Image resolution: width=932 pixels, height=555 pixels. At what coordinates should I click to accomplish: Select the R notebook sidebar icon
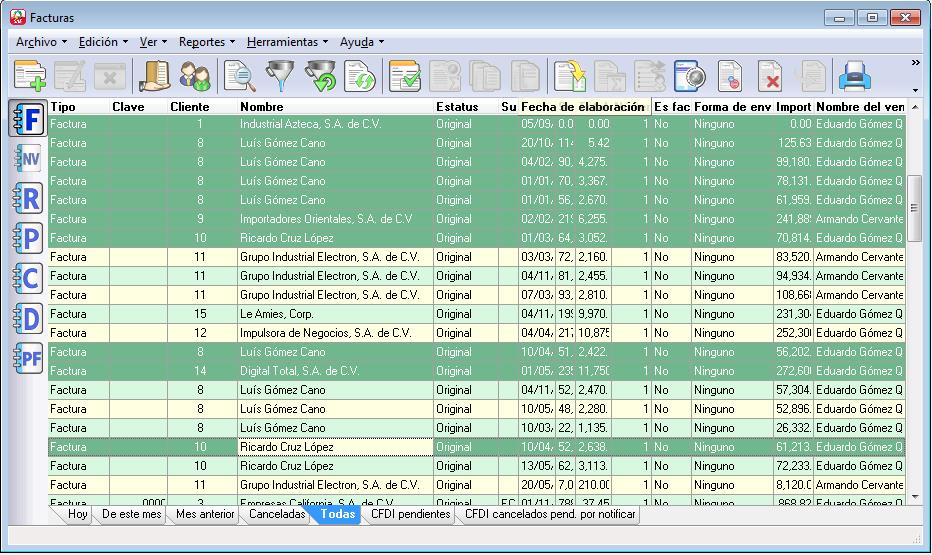click(27, 198)
